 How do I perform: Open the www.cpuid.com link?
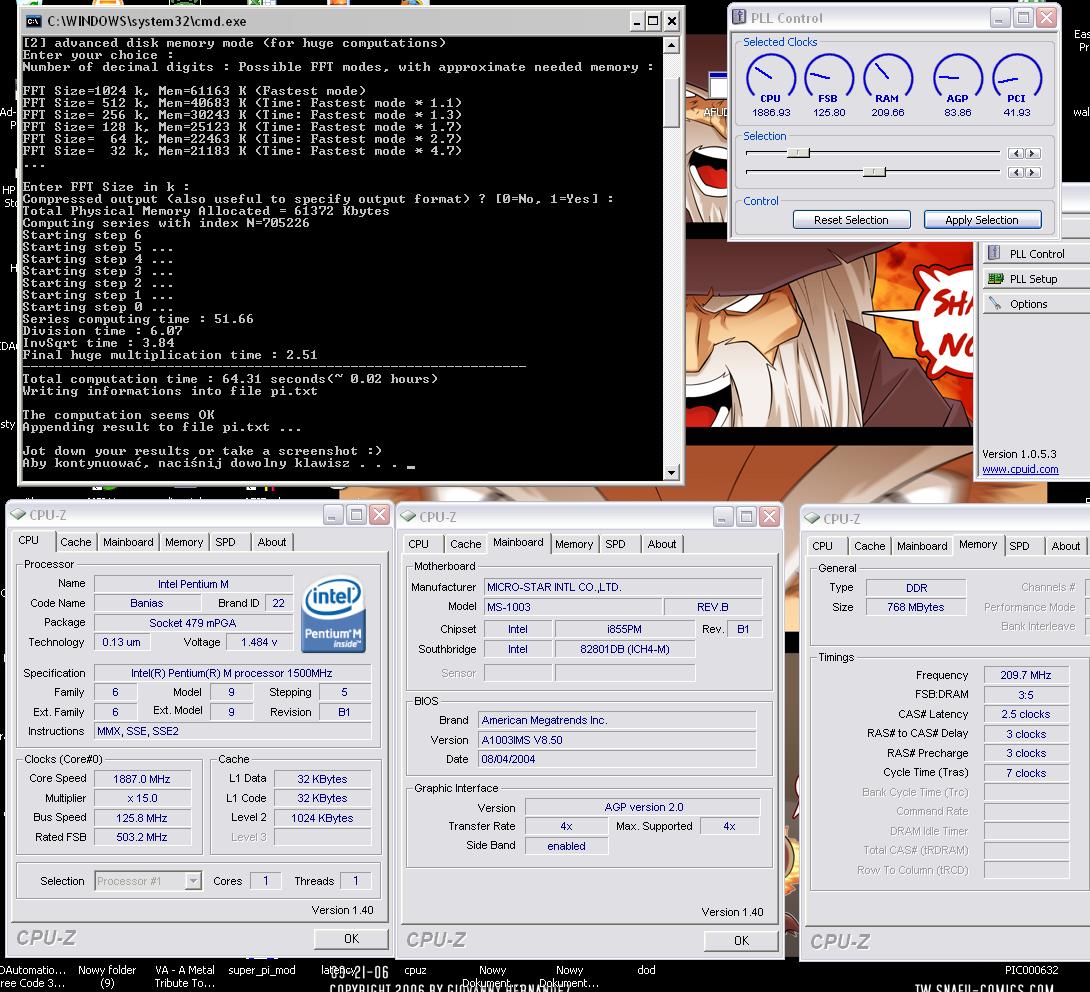(x=1020, y=469)
